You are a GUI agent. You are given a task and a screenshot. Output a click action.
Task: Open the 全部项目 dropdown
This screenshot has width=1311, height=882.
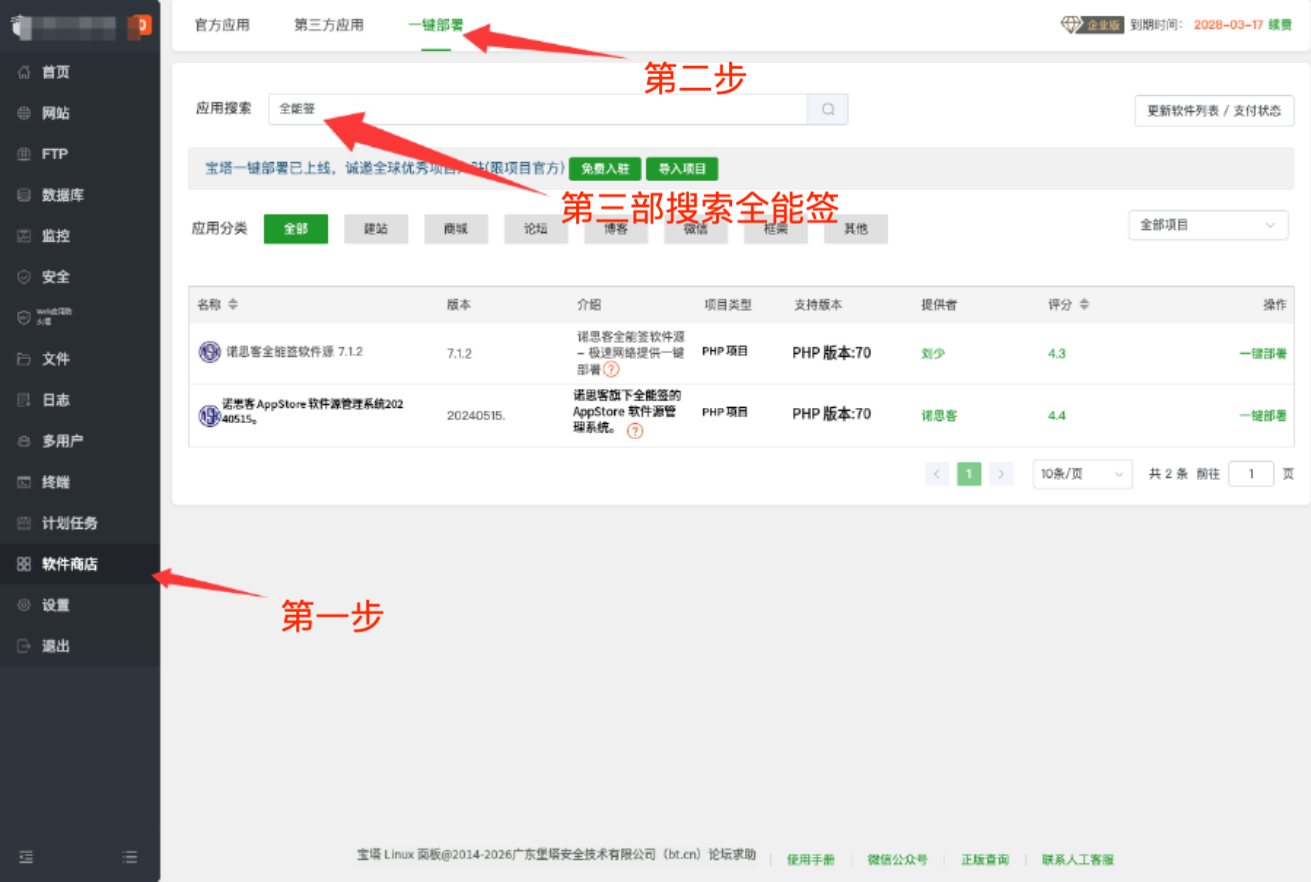click(x=1207, y=225)
